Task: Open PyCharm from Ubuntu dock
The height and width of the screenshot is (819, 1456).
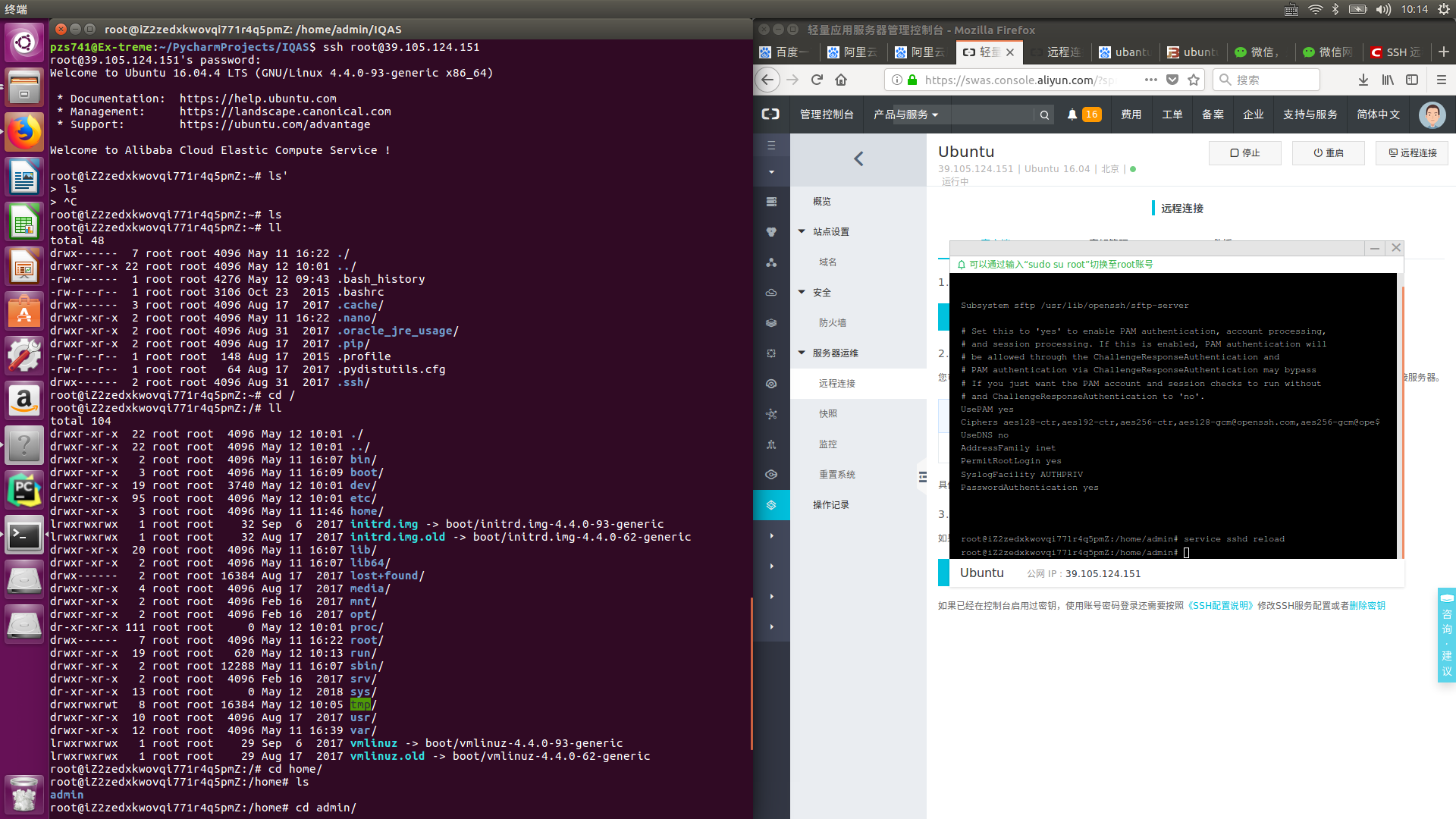Action: click(x=24, y=491)
